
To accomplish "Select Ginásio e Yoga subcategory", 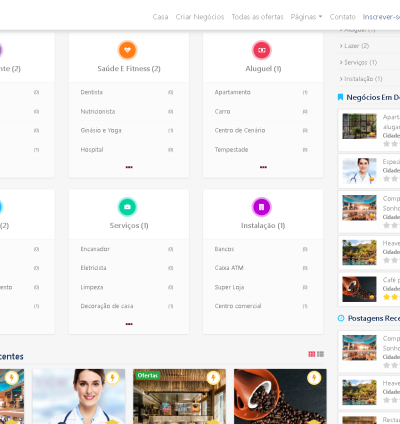I will (101, 130).
